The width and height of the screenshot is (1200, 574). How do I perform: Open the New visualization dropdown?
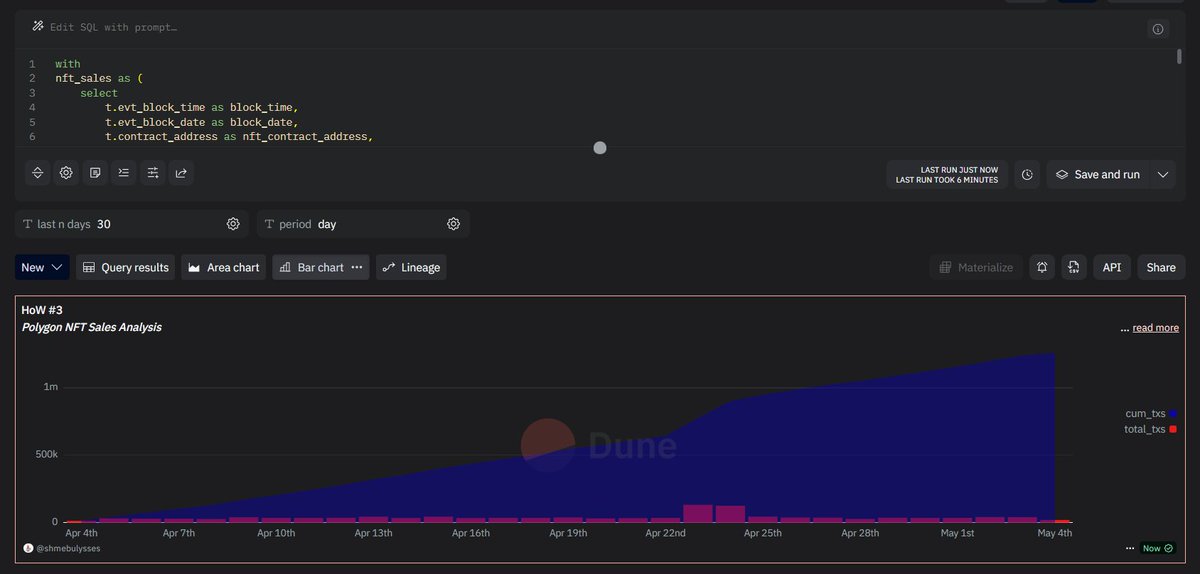(42, 267)
